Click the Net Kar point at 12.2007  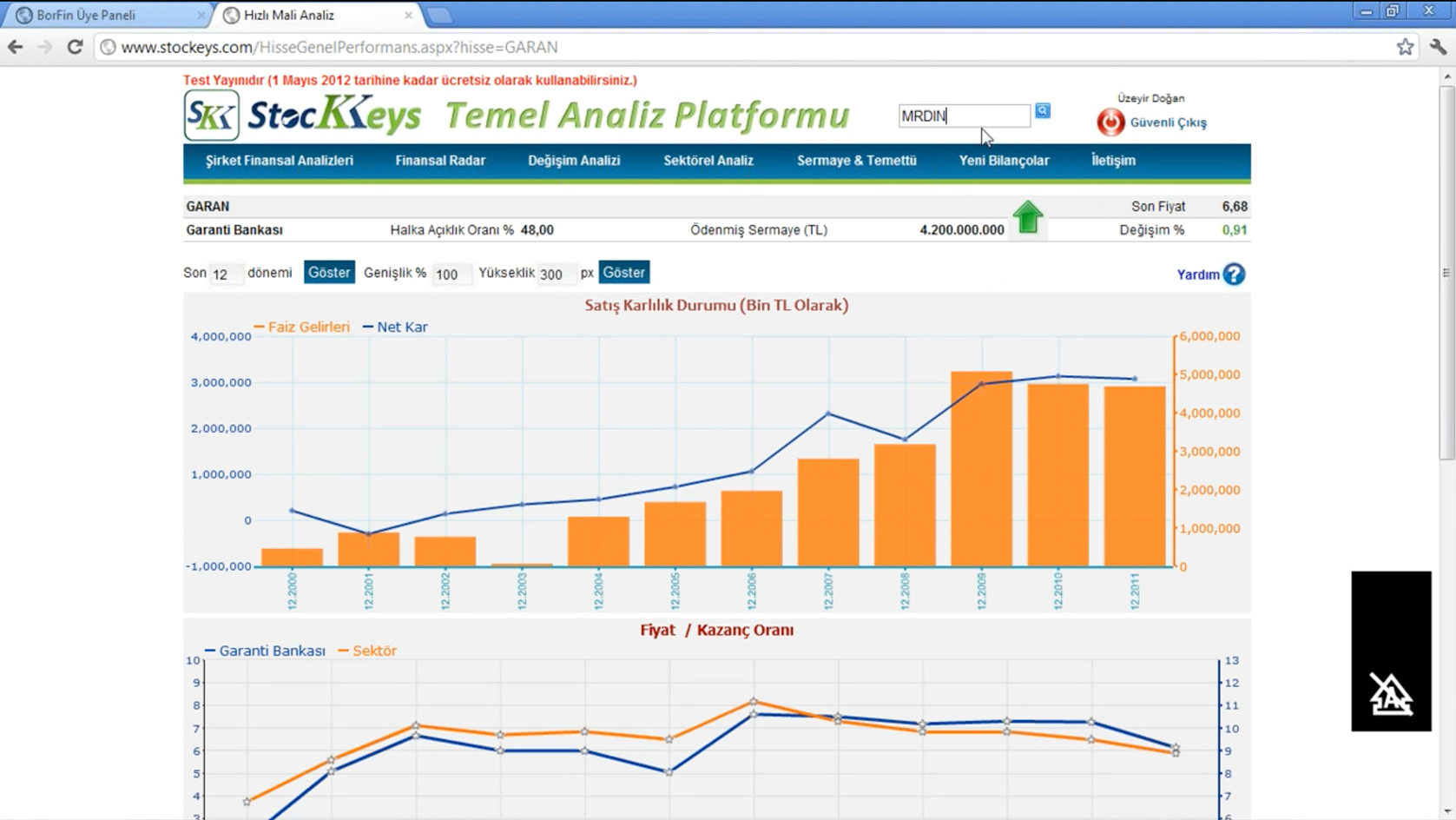coord(828,413)
